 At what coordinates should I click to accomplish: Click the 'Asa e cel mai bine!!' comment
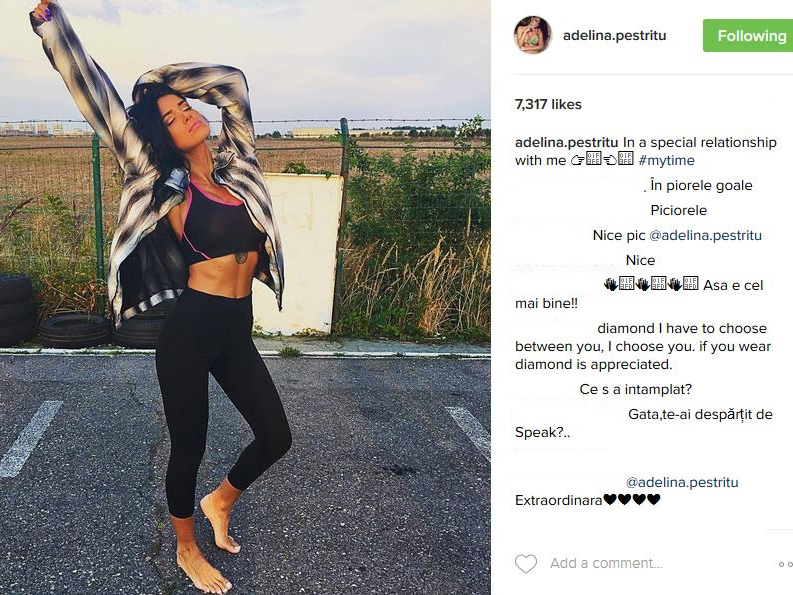[639, 294]
